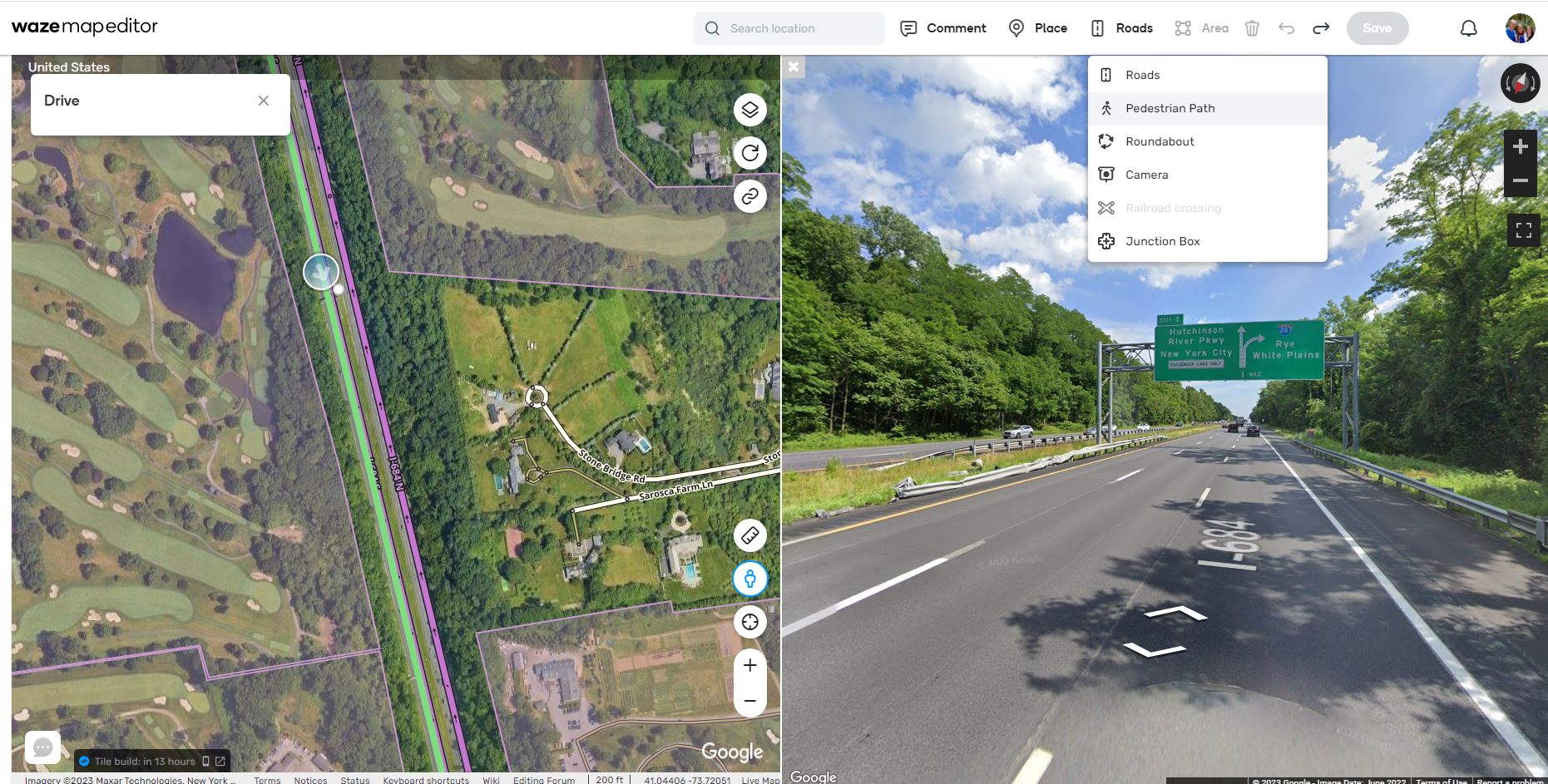Zoom in on the left satellite map
The image size is (1548, 784).
749,665
